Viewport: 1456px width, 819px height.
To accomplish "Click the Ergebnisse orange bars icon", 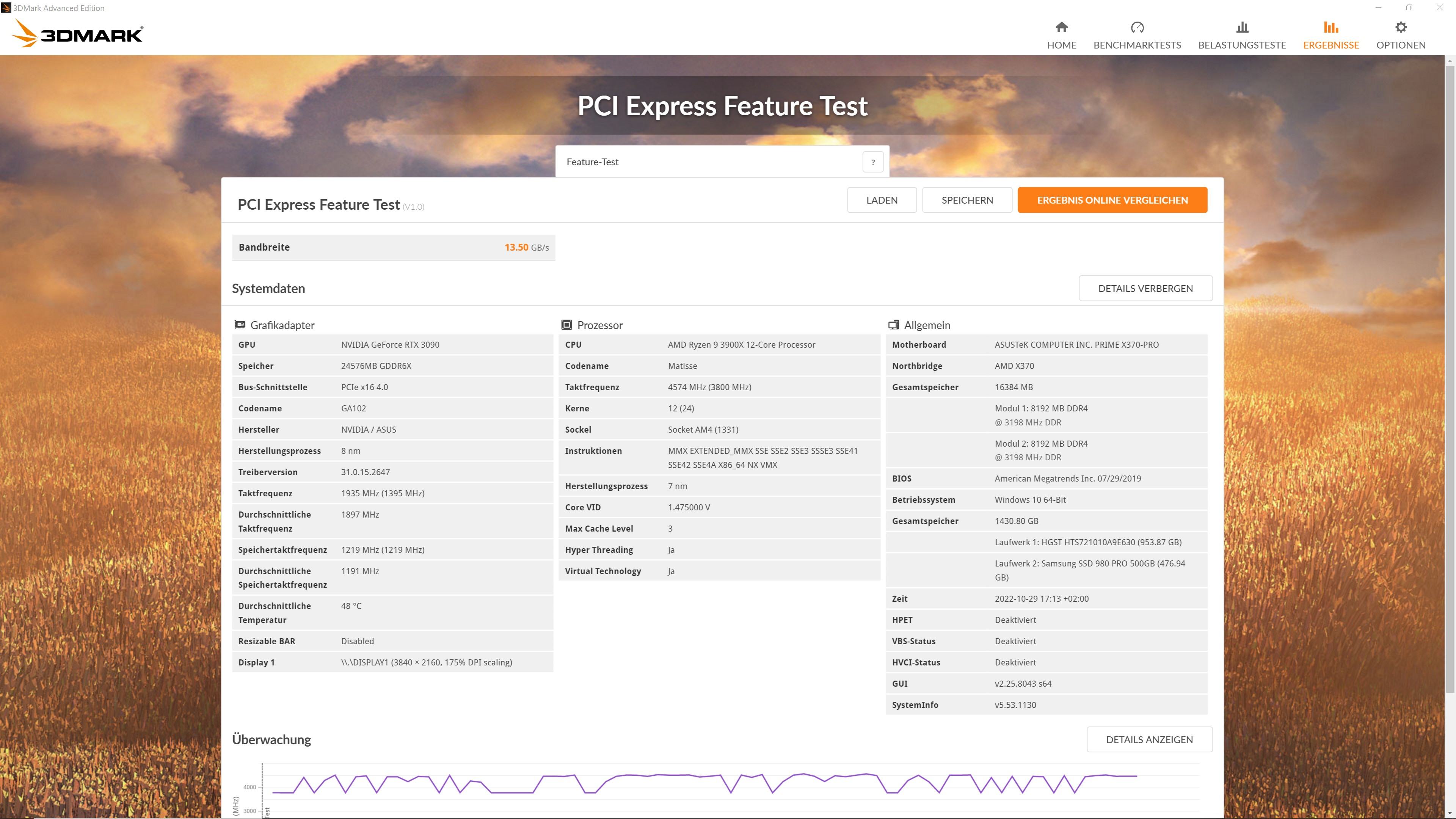I will [x=1331, y=27].
